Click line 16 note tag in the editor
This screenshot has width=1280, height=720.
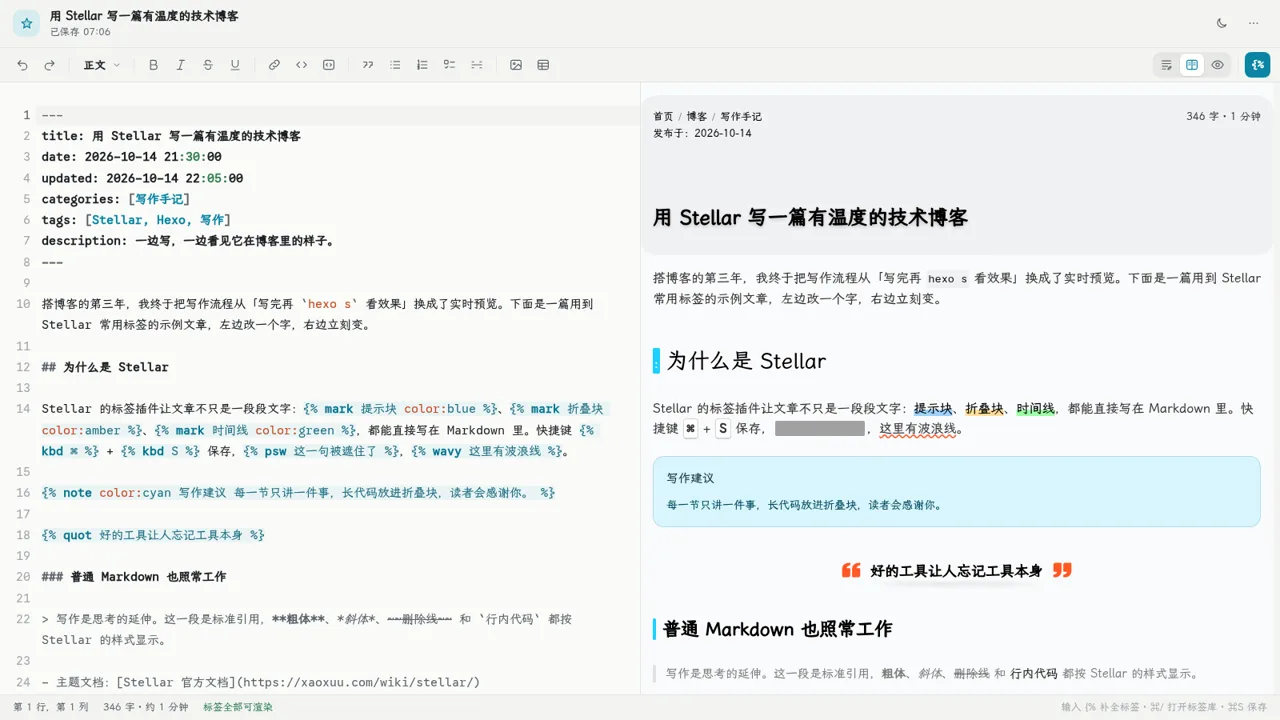click(298, 493)
